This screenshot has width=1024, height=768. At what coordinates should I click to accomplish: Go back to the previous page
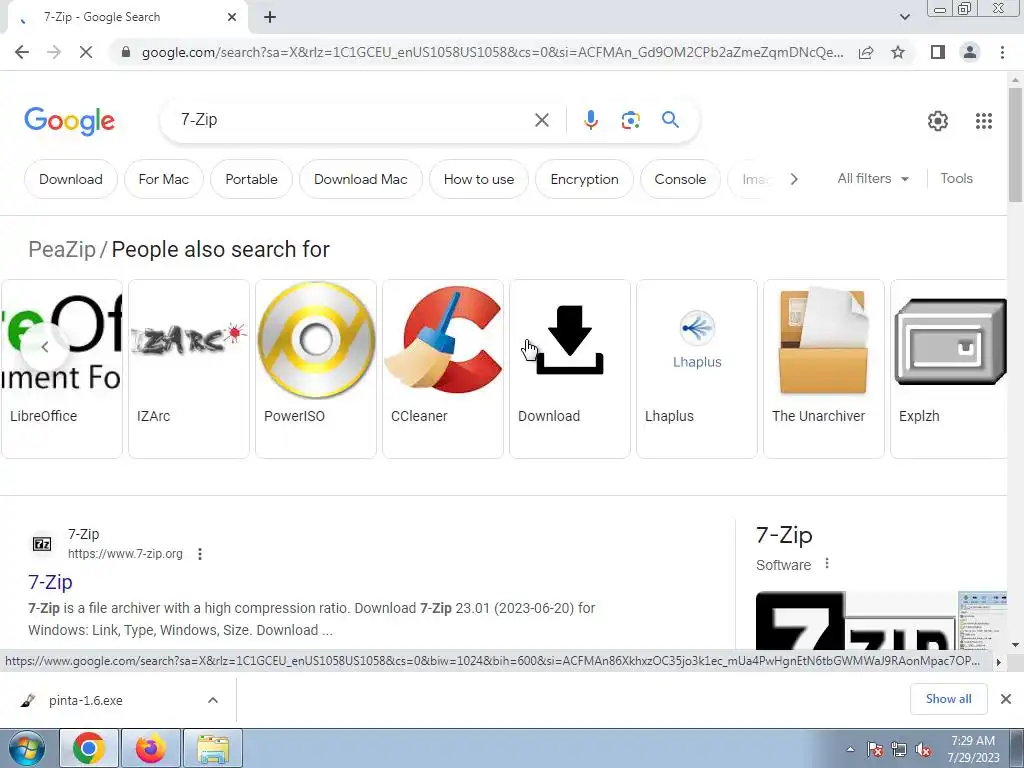pyautogui.click(x=22, y=52)
